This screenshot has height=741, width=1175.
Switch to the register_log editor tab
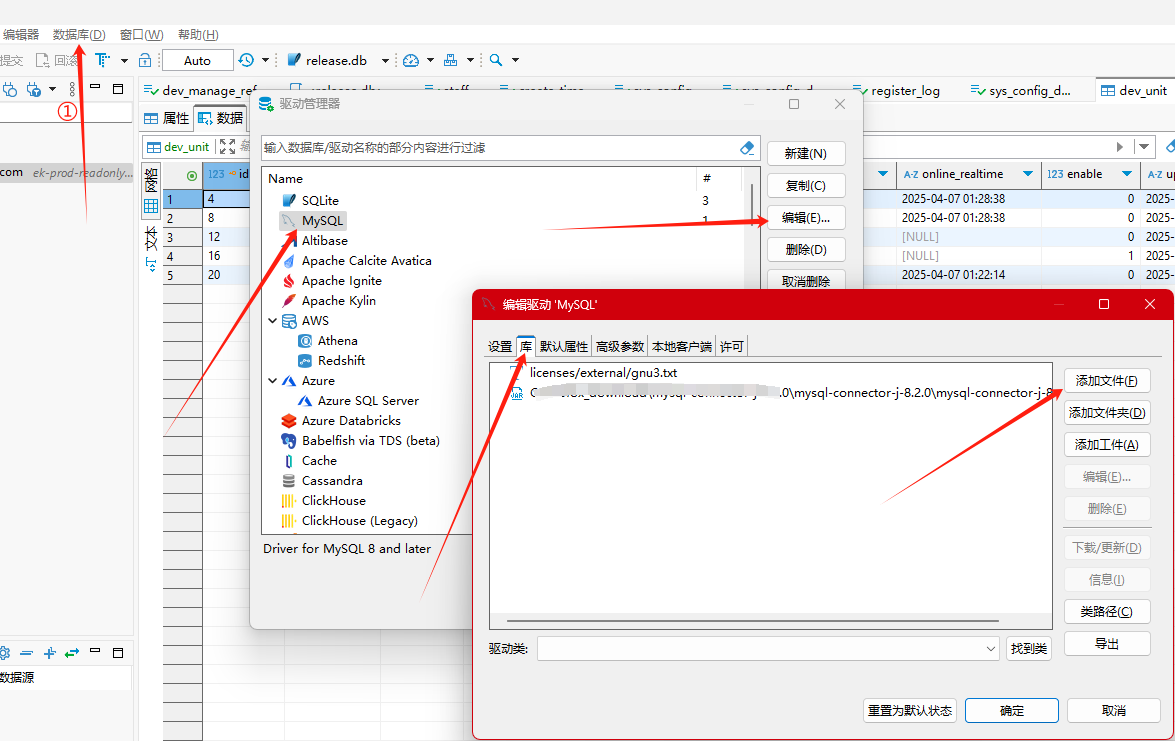pyautogui.click(x=896, y=90)
